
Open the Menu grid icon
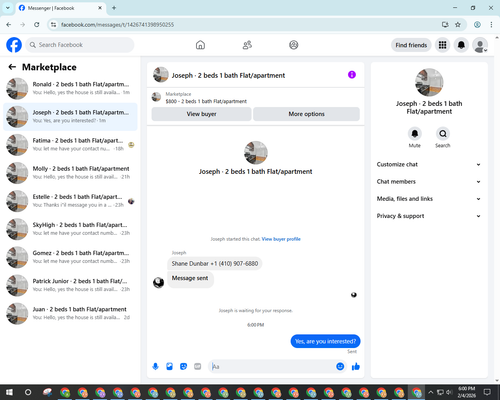442,45
